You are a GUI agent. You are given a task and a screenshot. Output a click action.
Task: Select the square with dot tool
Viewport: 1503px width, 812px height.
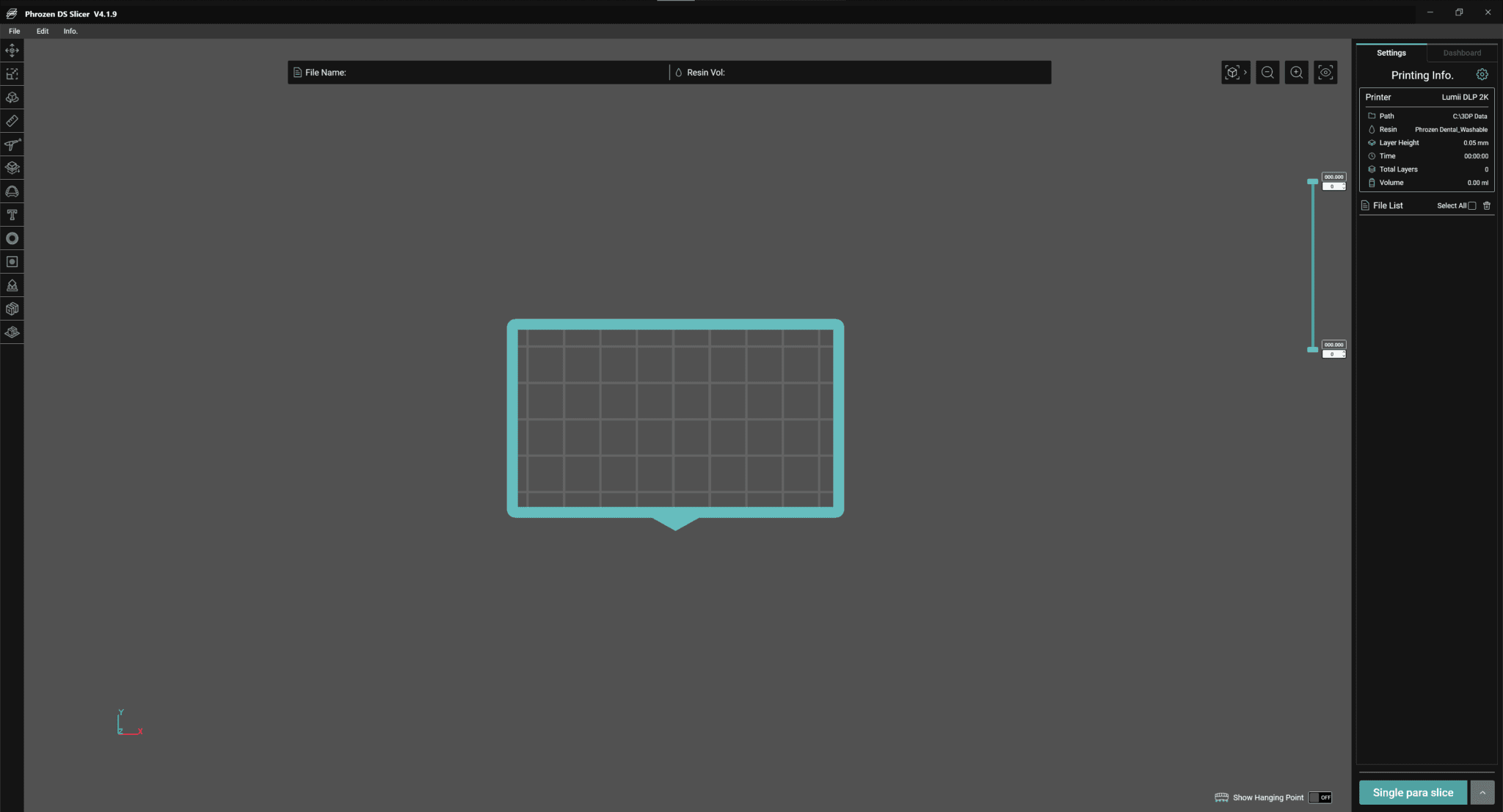point(12,262)
